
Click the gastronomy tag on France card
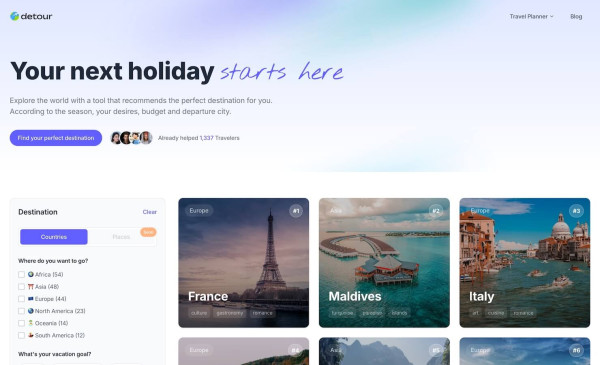(230, 313)
